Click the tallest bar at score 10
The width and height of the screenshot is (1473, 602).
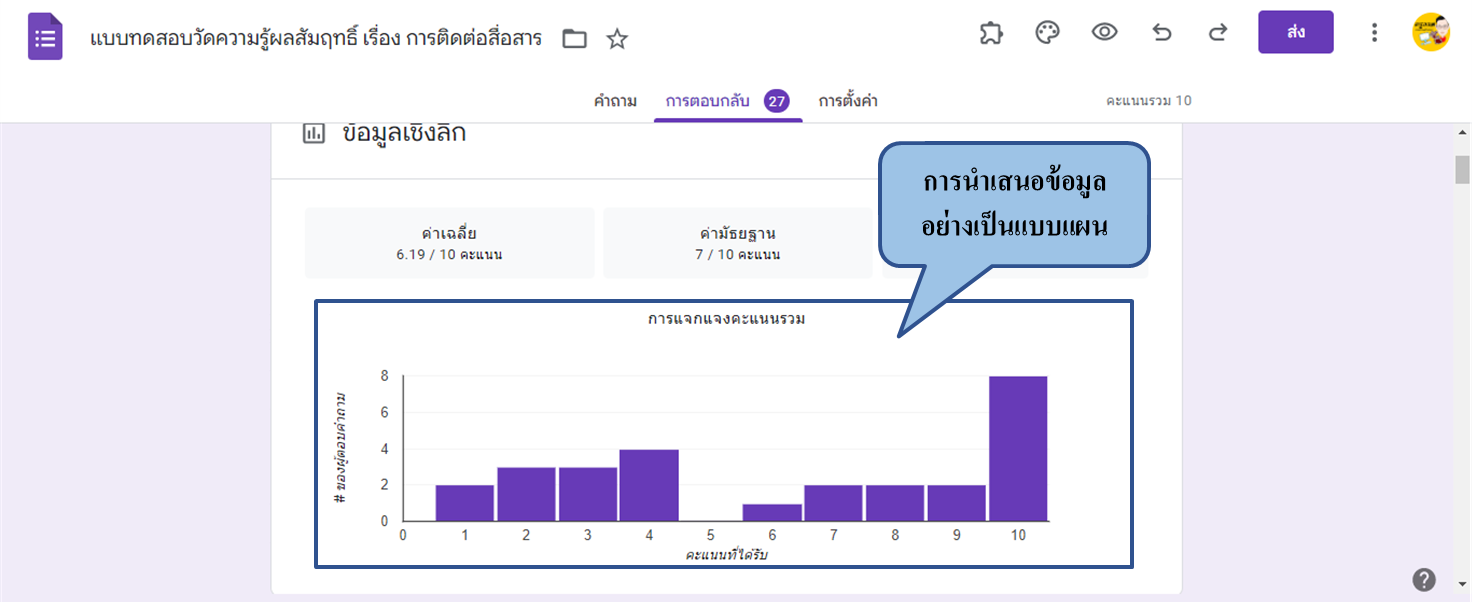coord(1018,448)
